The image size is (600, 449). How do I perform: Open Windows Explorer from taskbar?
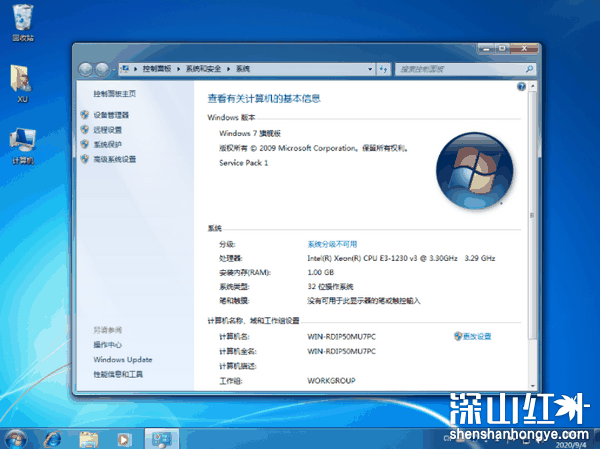[x=88, y=439]
